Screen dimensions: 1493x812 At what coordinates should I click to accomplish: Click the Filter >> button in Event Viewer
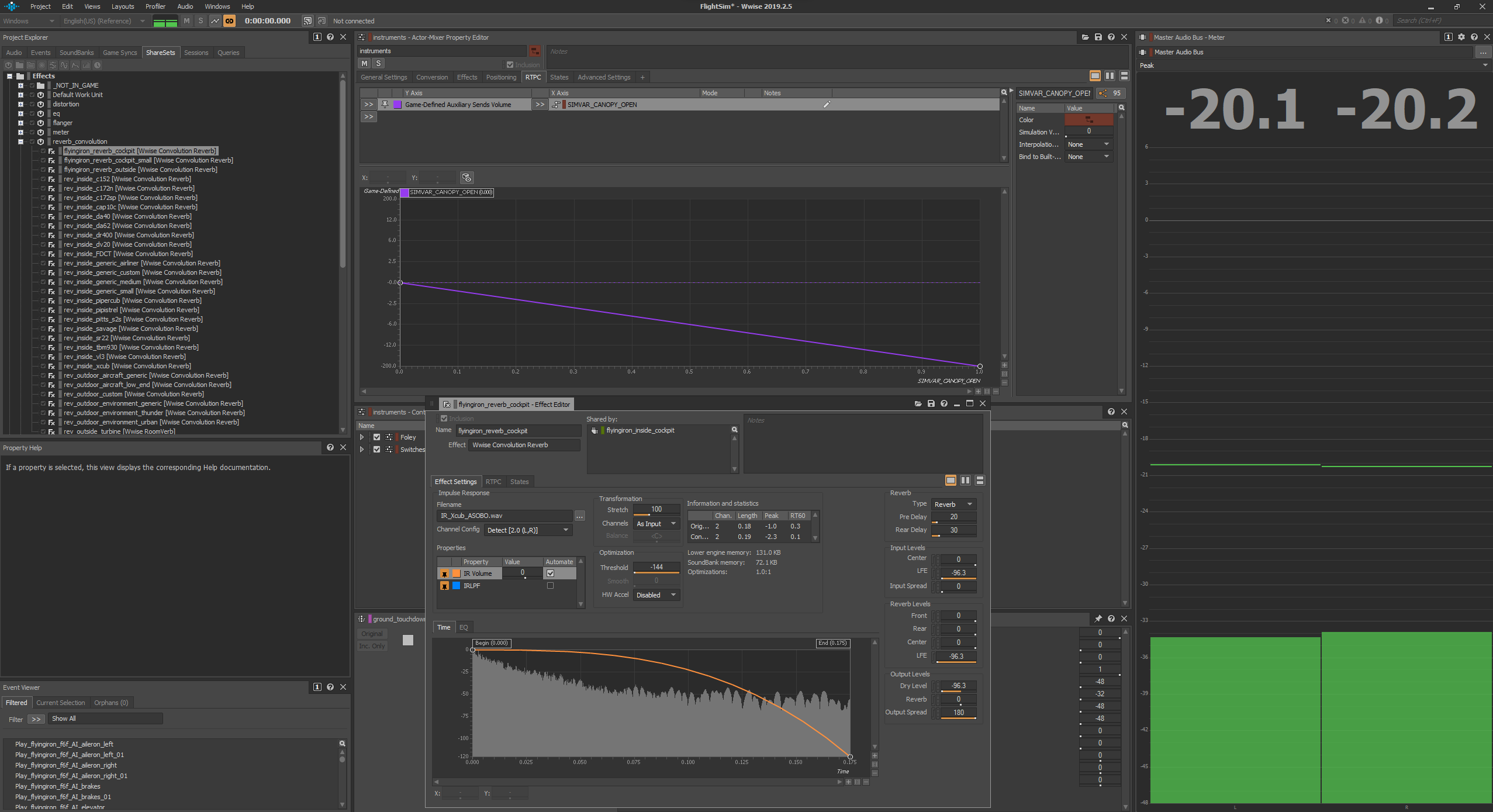[x=36, y=719]
